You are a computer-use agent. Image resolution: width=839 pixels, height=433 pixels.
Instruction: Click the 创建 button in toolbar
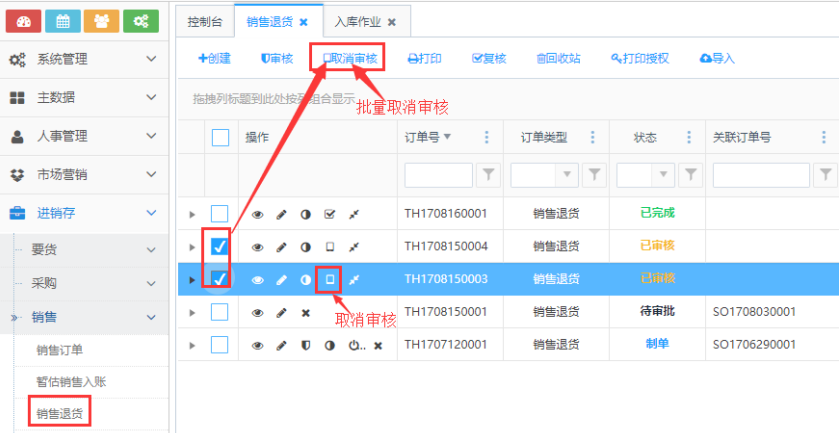[214, 58]
